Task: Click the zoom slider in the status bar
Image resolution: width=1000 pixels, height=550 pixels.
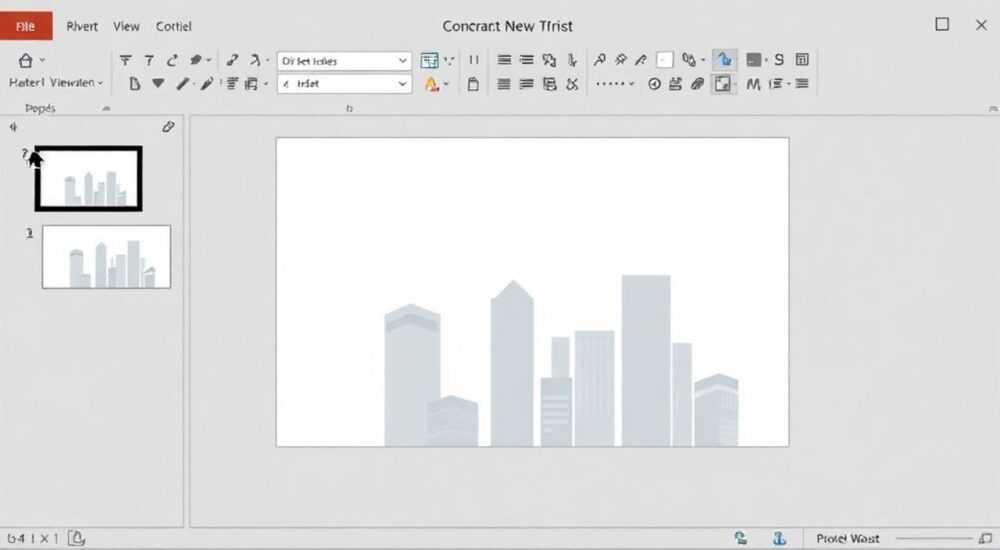Action: 934,539
